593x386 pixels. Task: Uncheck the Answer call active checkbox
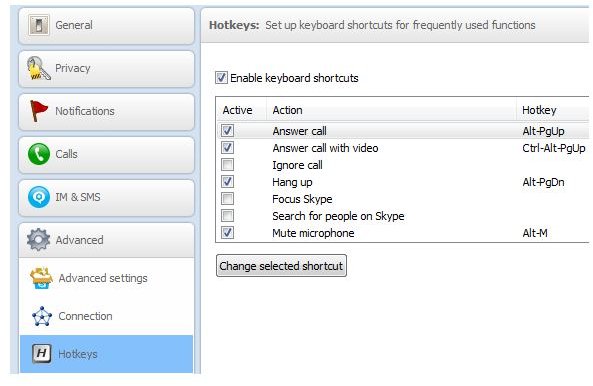(227, 131)
